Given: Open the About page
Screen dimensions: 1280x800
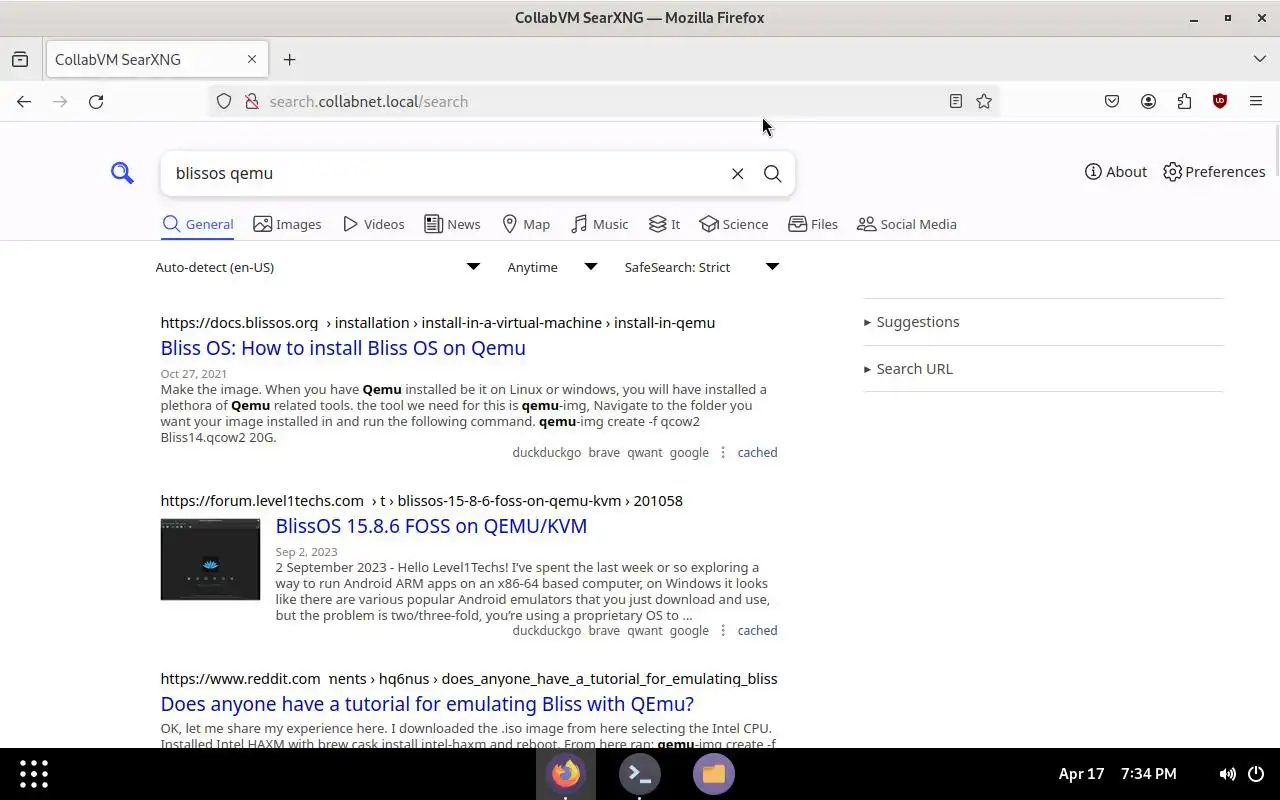Looking at the screenshot, I should click(1115, 172).
